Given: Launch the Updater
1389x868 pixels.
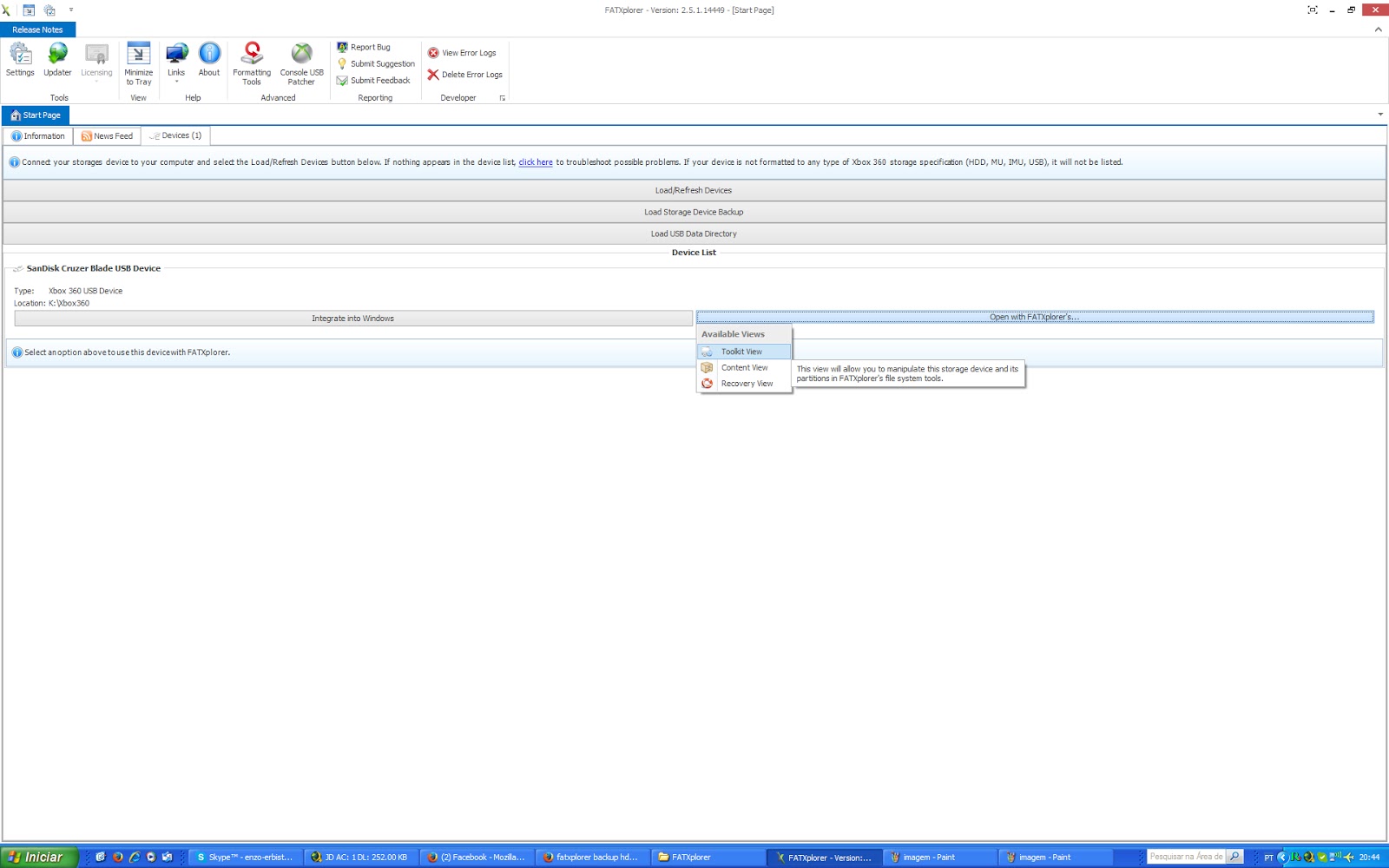Looking at the screenshot, I should click(x=57, y=61).
